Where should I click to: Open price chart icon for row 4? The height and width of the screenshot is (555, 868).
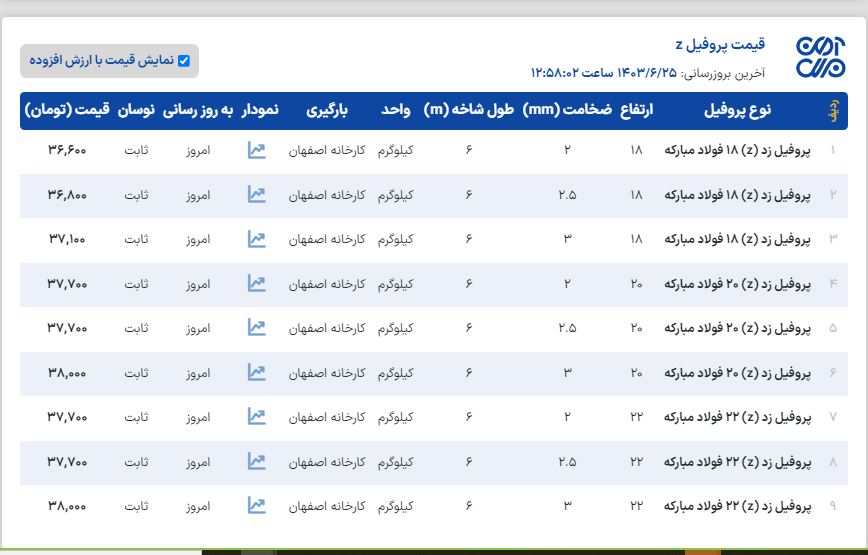click(257, 284)
